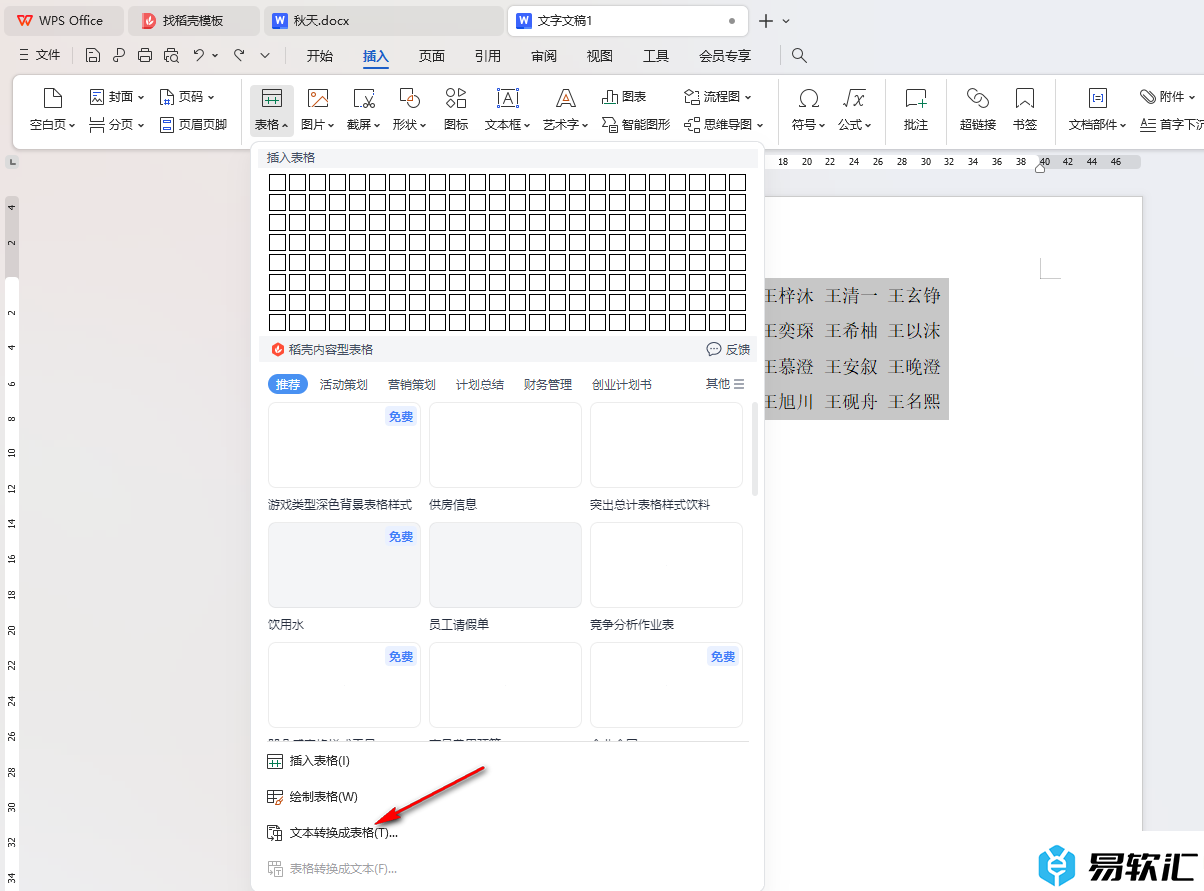Pick the 竞争分析作业表 template thumbnail
The image size is (1204, 891).
[666, 565]
